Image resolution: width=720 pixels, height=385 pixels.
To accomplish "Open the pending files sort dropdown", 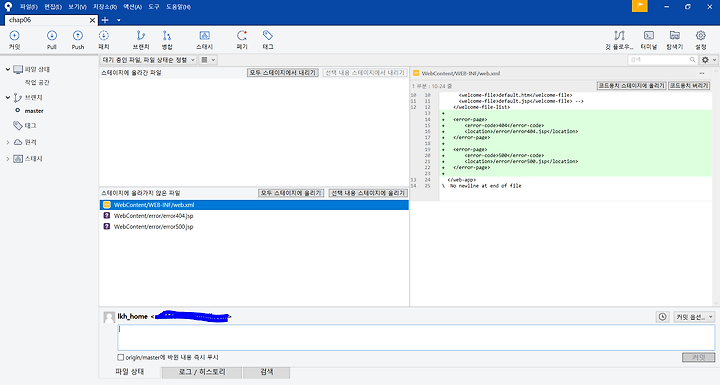I will tap(148, 60).
